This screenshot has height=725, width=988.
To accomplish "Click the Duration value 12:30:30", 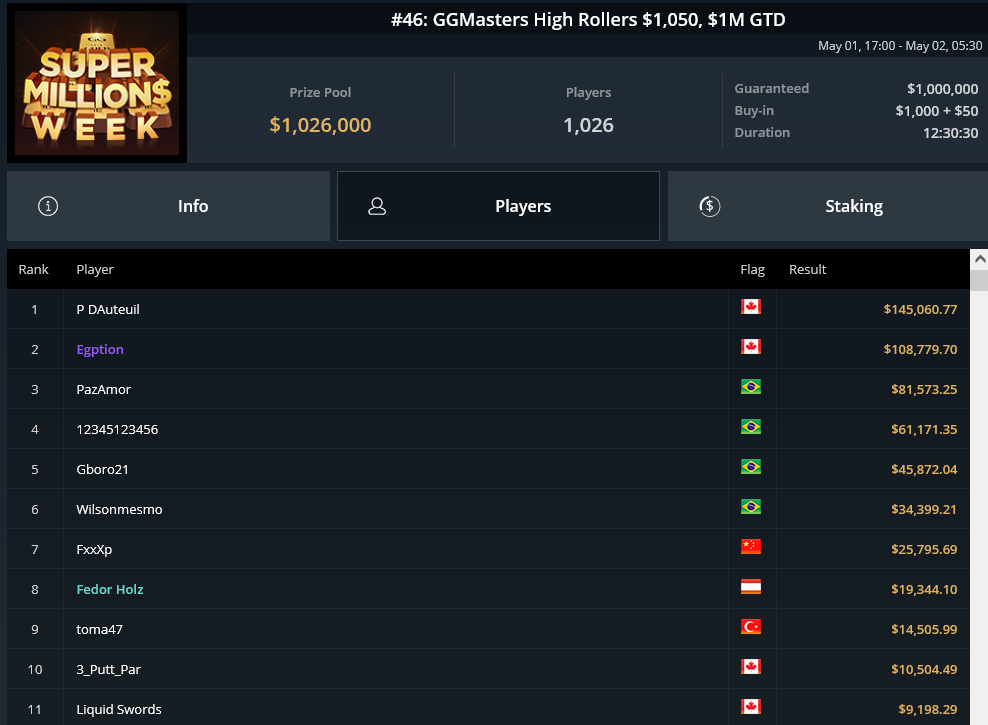I will [x=950, y=133].
